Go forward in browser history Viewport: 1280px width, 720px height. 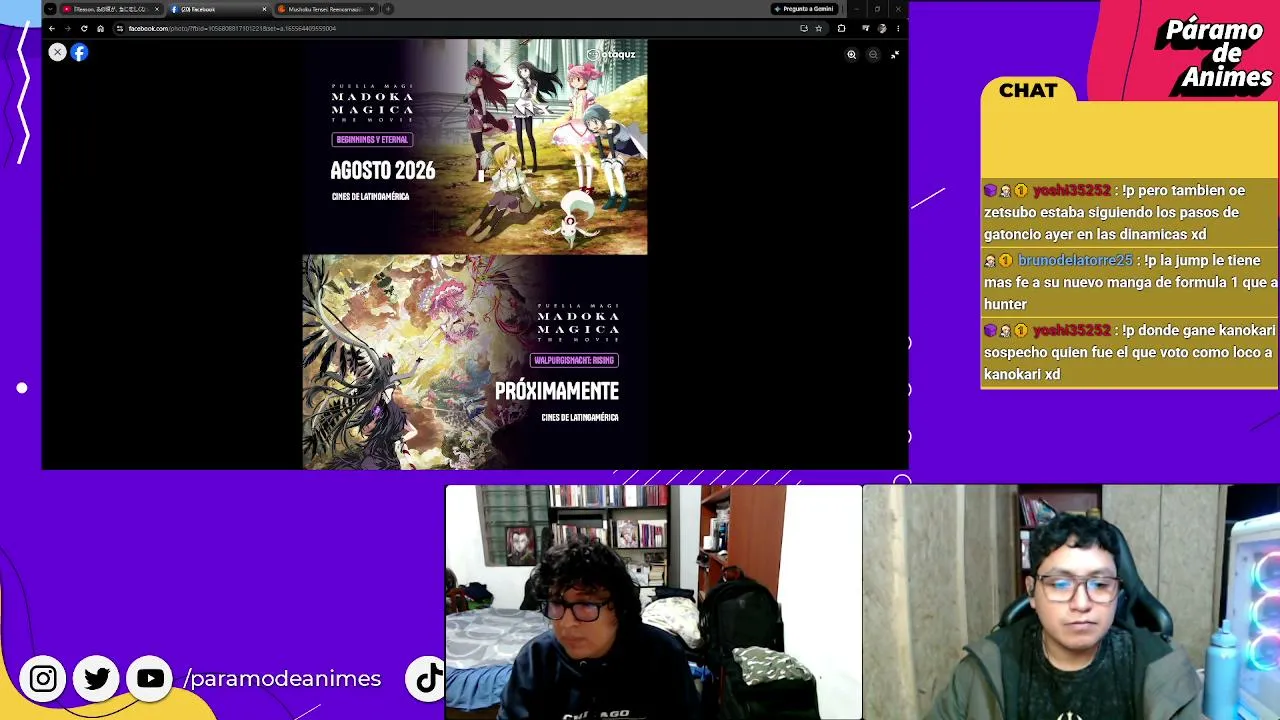68,28
